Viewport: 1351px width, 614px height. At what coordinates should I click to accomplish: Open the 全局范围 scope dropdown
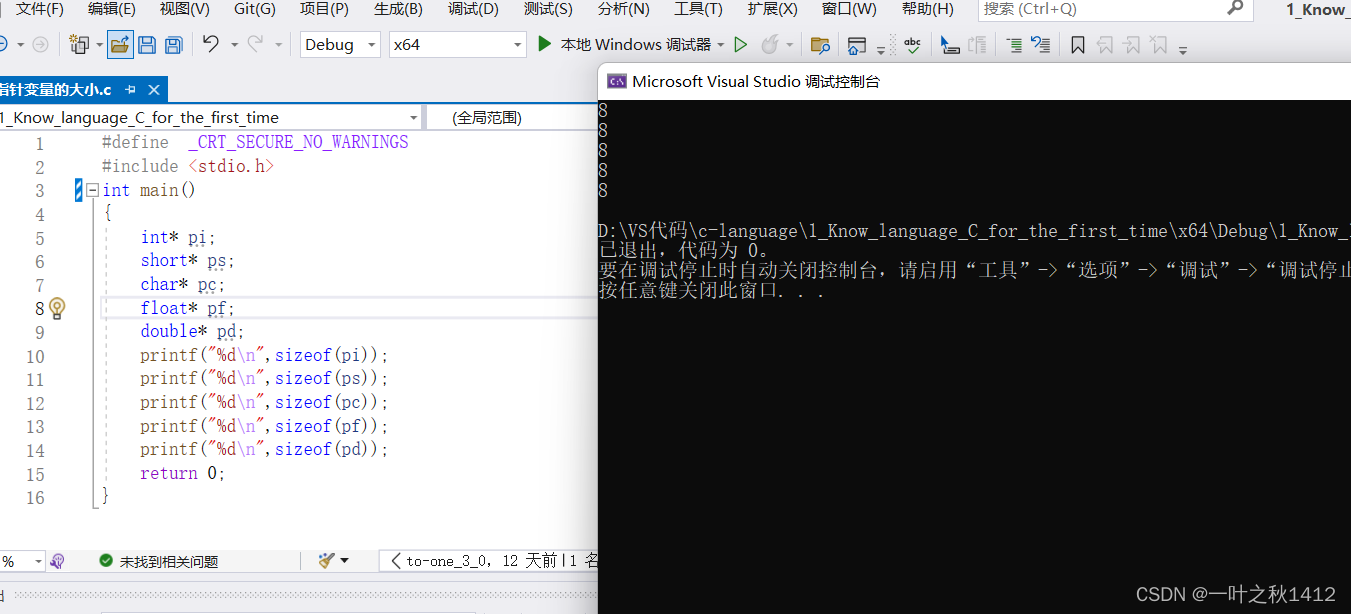point(512,117)
